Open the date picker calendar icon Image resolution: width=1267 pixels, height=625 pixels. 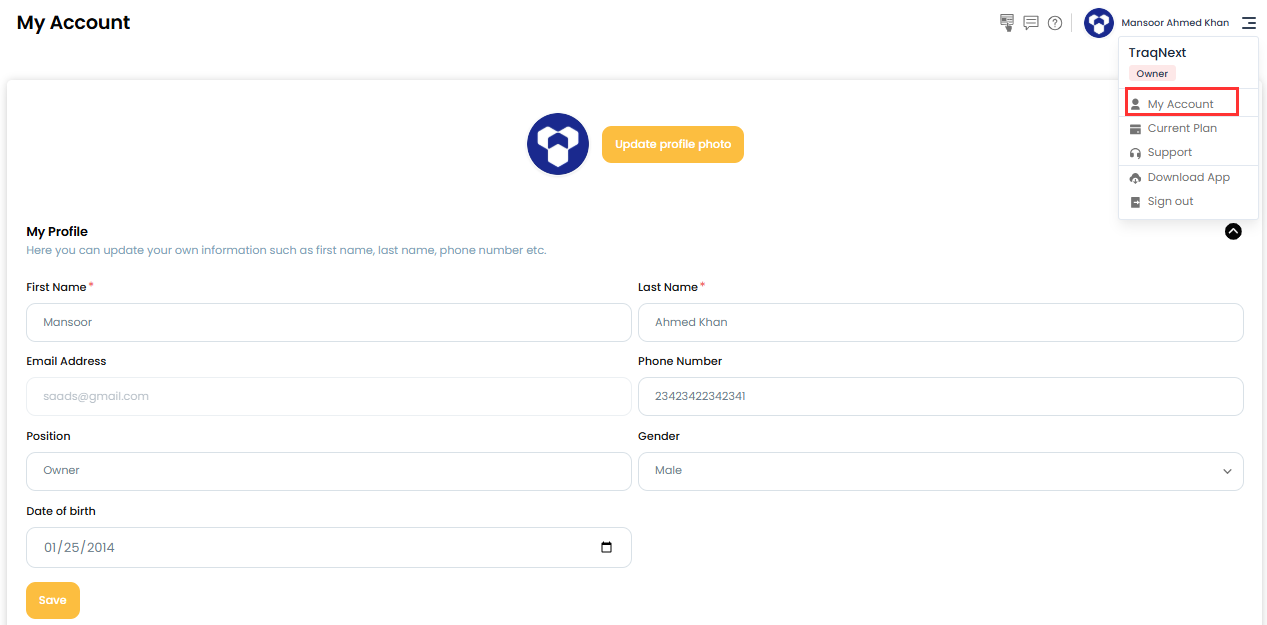606,547
